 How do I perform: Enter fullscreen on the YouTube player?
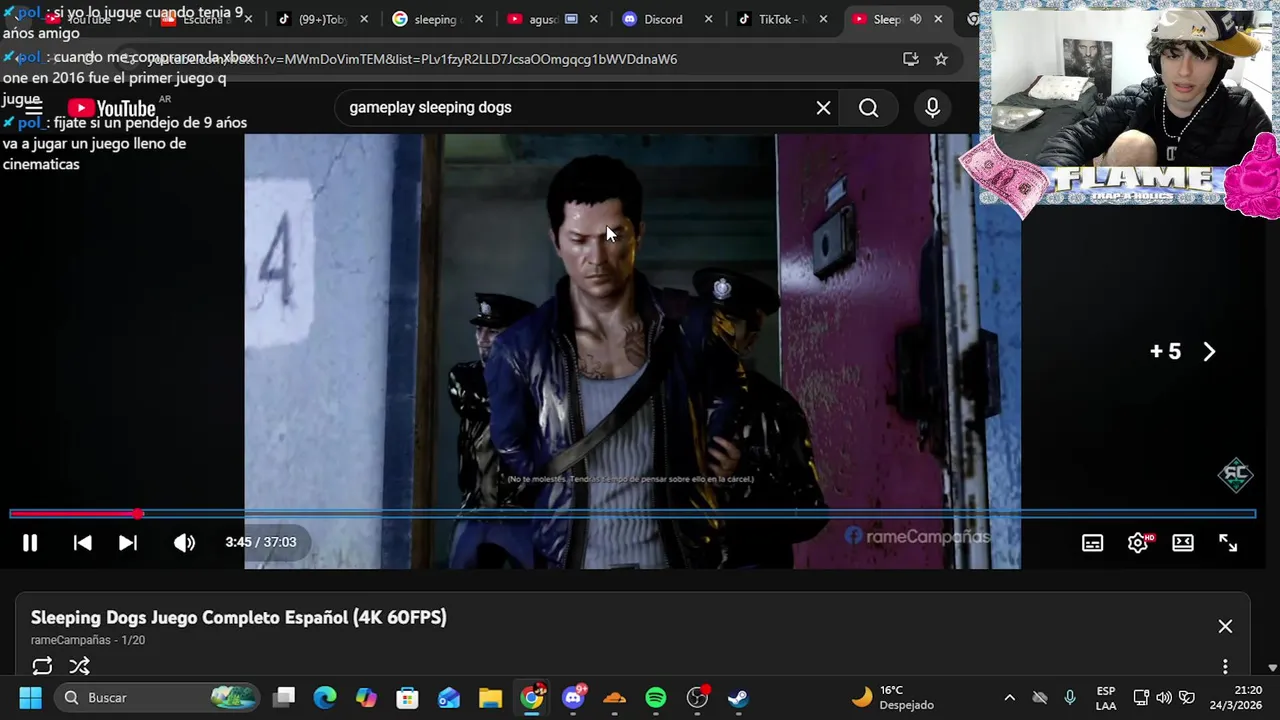click(1228, 543)
